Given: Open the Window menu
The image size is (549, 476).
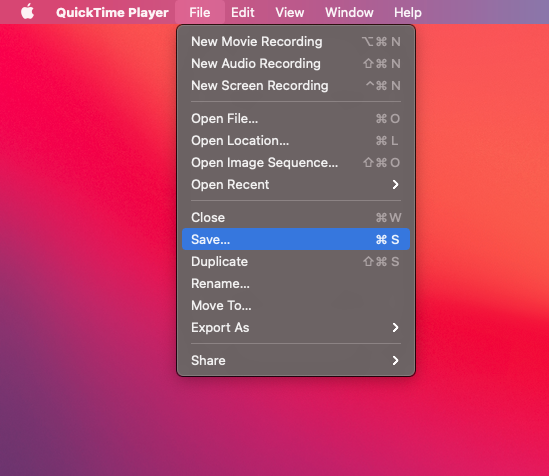Looking at the screenshot, I should click(349, 13).
